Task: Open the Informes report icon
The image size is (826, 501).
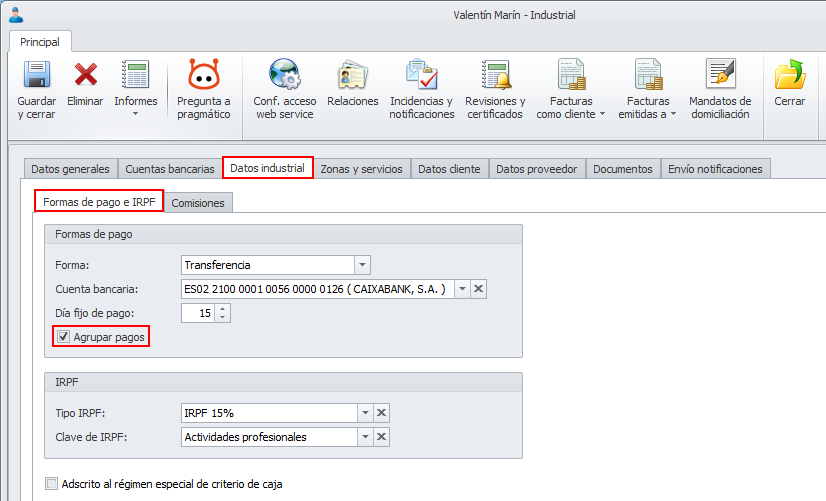Action: click(x=135, y=74)
